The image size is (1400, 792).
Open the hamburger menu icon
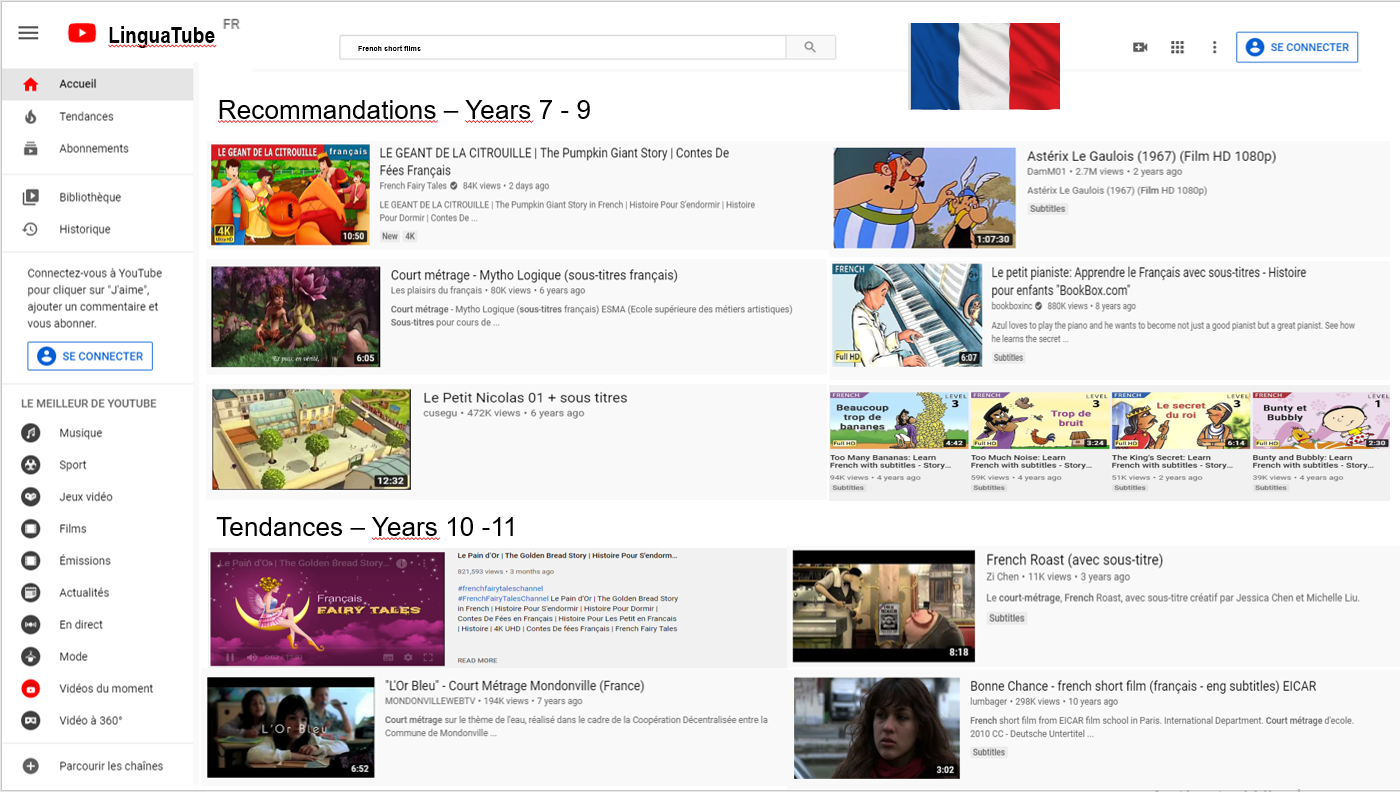(x=28, y=33)
